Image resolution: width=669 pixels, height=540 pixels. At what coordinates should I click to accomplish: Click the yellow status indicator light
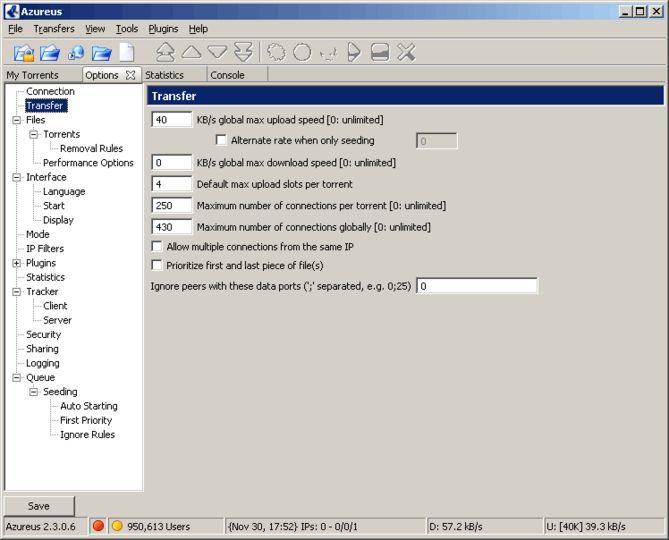coord(117,526)
